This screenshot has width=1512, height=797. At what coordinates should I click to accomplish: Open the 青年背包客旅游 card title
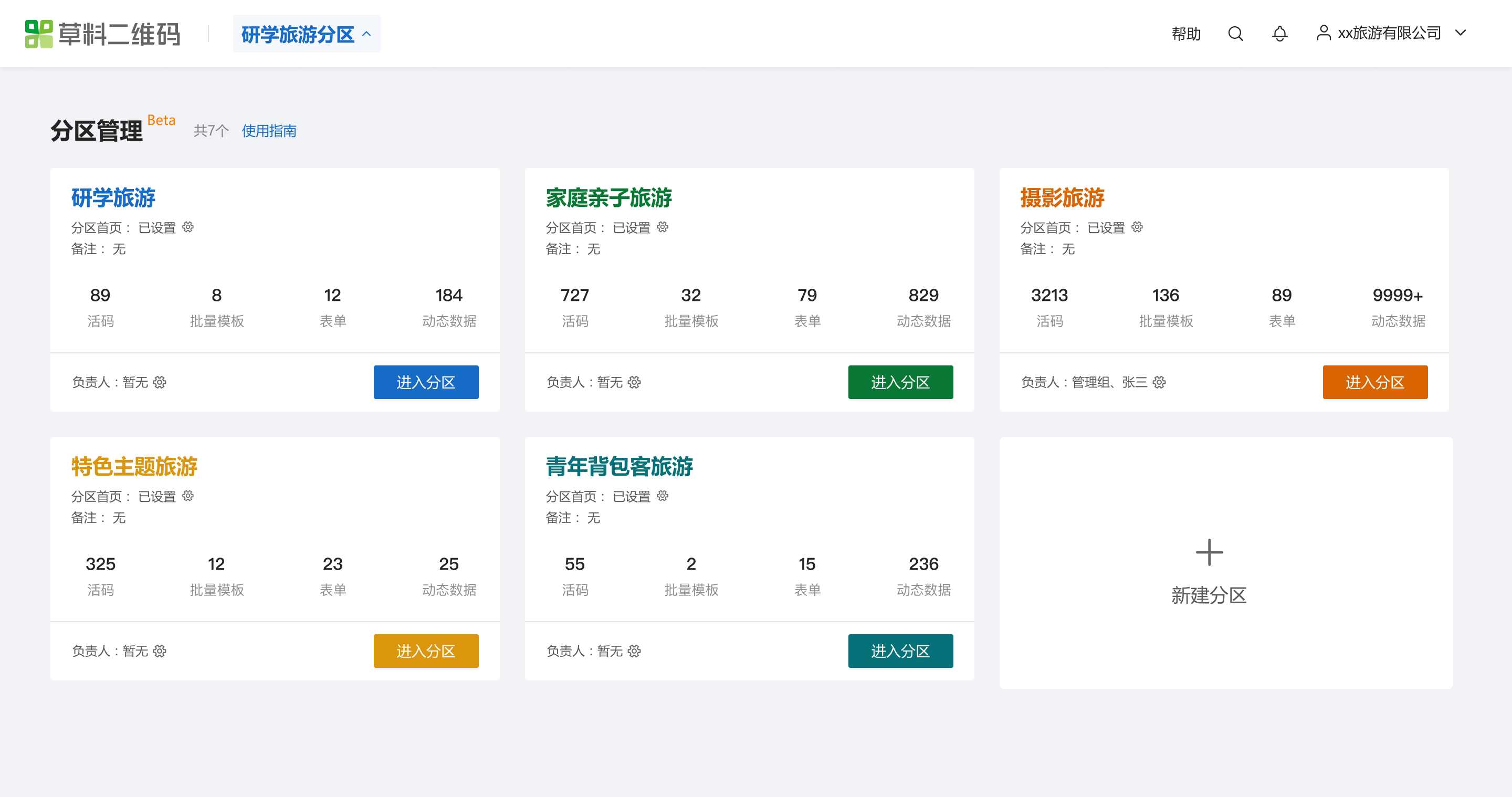[x=619, y=467]
